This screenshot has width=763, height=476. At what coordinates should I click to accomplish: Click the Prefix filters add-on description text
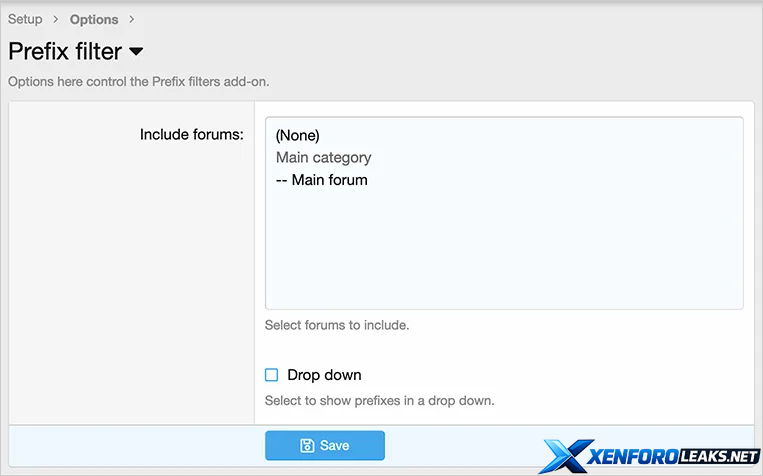(138, 81)
